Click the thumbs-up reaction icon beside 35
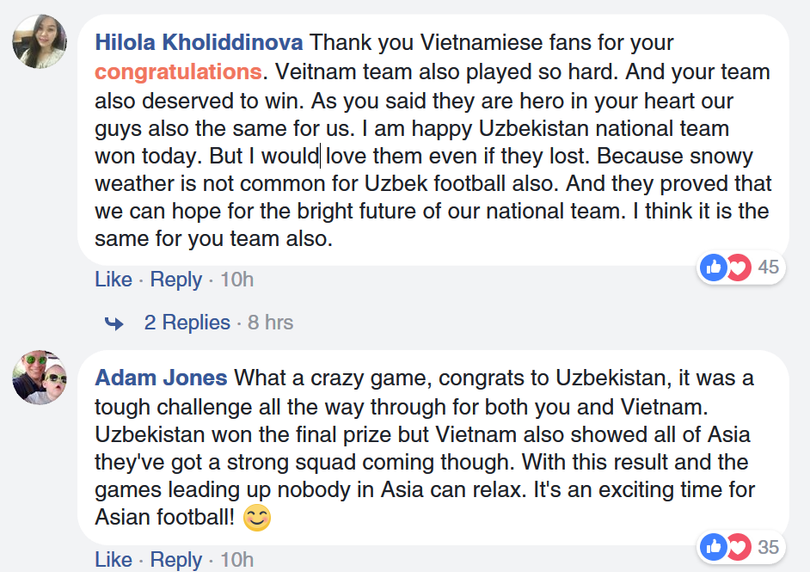The image size is (810, 572). coord(713,546)
